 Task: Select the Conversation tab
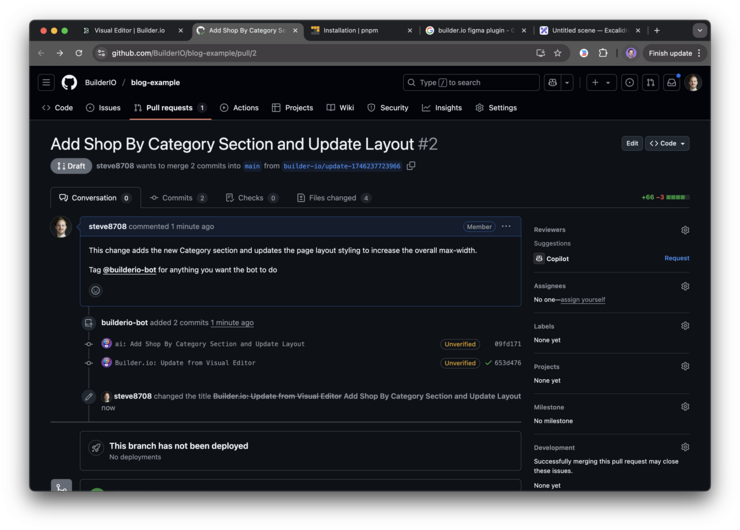point(95,198)
